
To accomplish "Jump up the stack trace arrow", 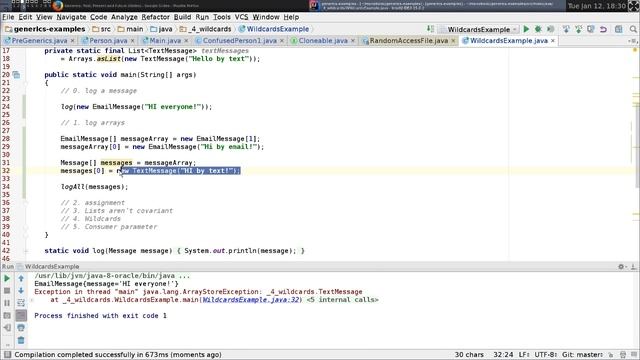I will coord(21,278).
